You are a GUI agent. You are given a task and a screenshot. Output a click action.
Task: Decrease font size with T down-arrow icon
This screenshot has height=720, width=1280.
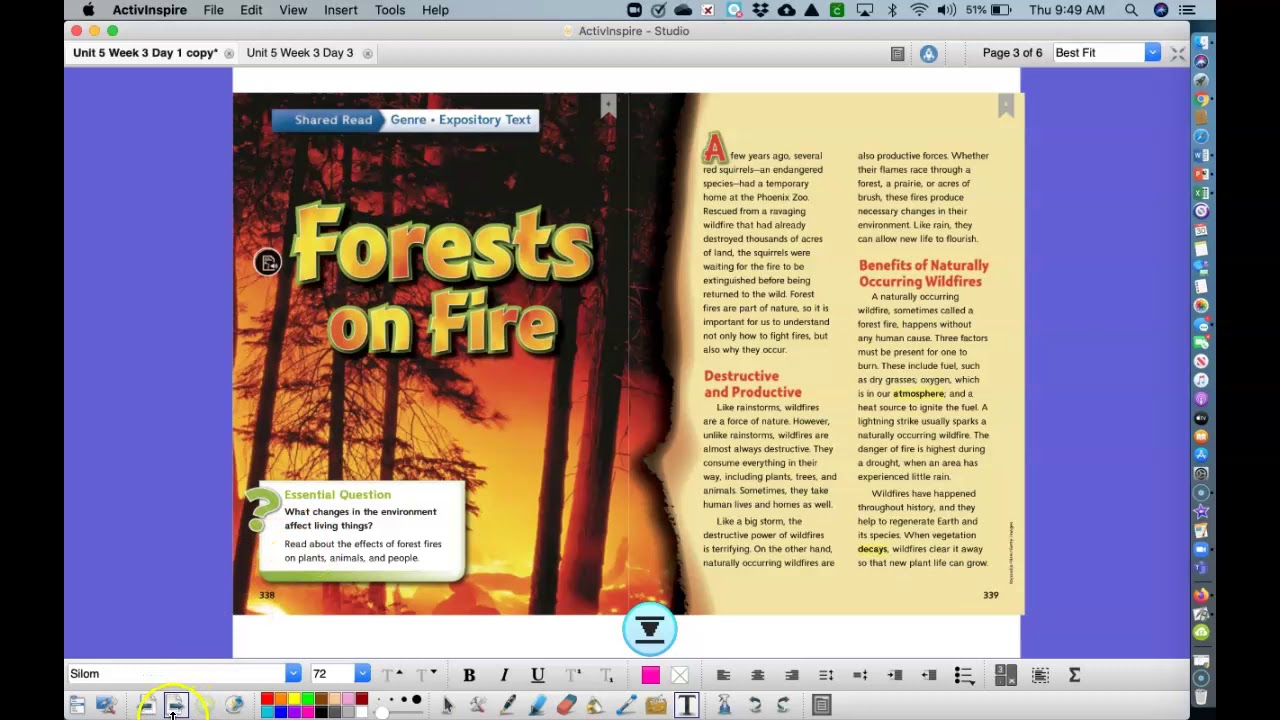point(426,675)
